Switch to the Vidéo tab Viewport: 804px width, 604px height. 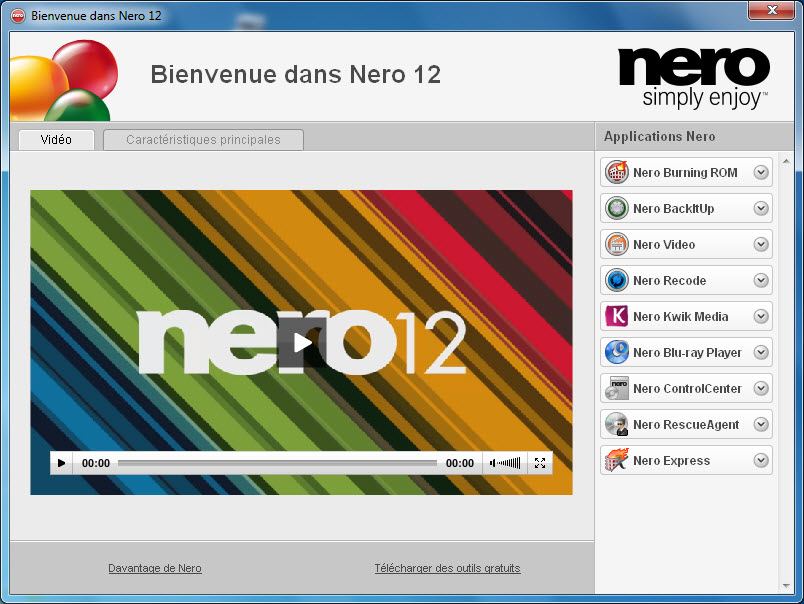click(56, 140)
